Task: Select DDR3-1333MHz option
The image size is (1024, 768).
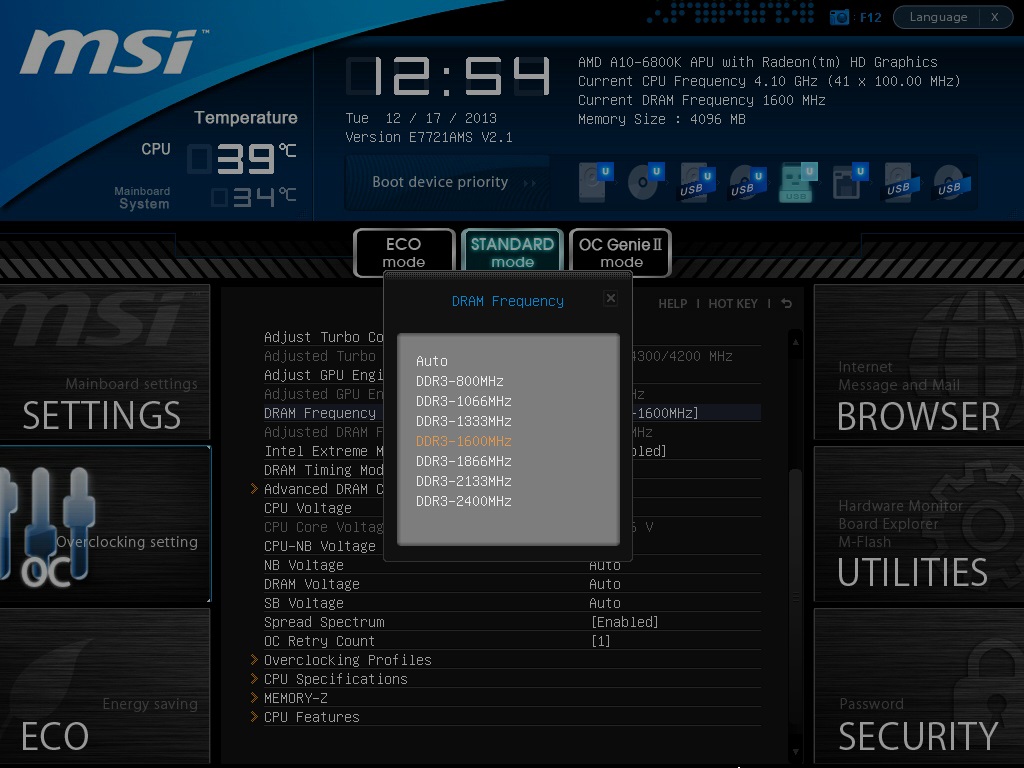Action: pyautogui.click(x=464, y=421)
